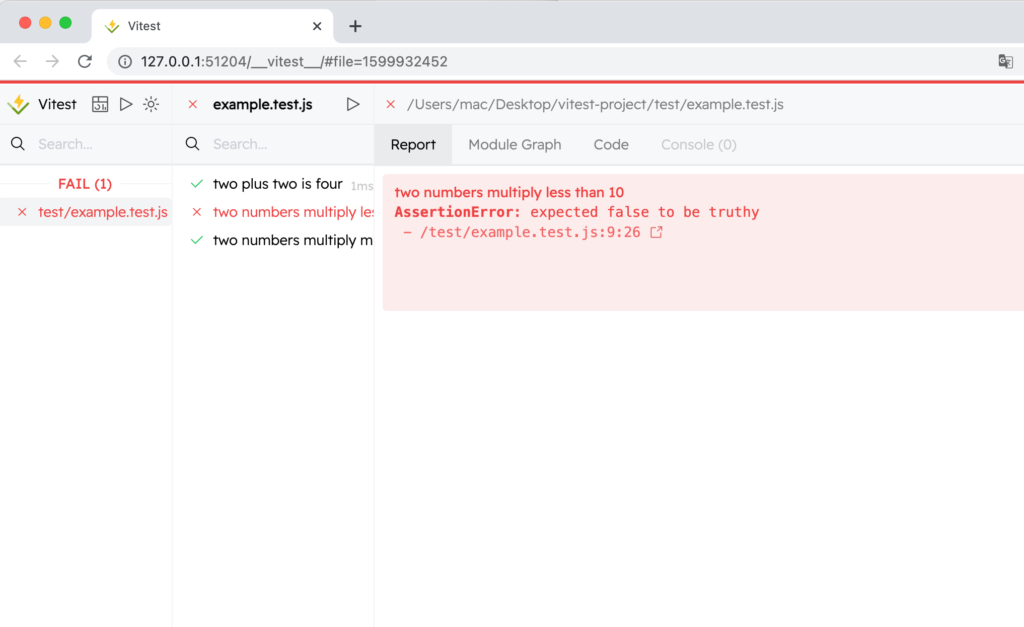Click the Vitest logo icon
1024x627 pixels.
(18, 104)
